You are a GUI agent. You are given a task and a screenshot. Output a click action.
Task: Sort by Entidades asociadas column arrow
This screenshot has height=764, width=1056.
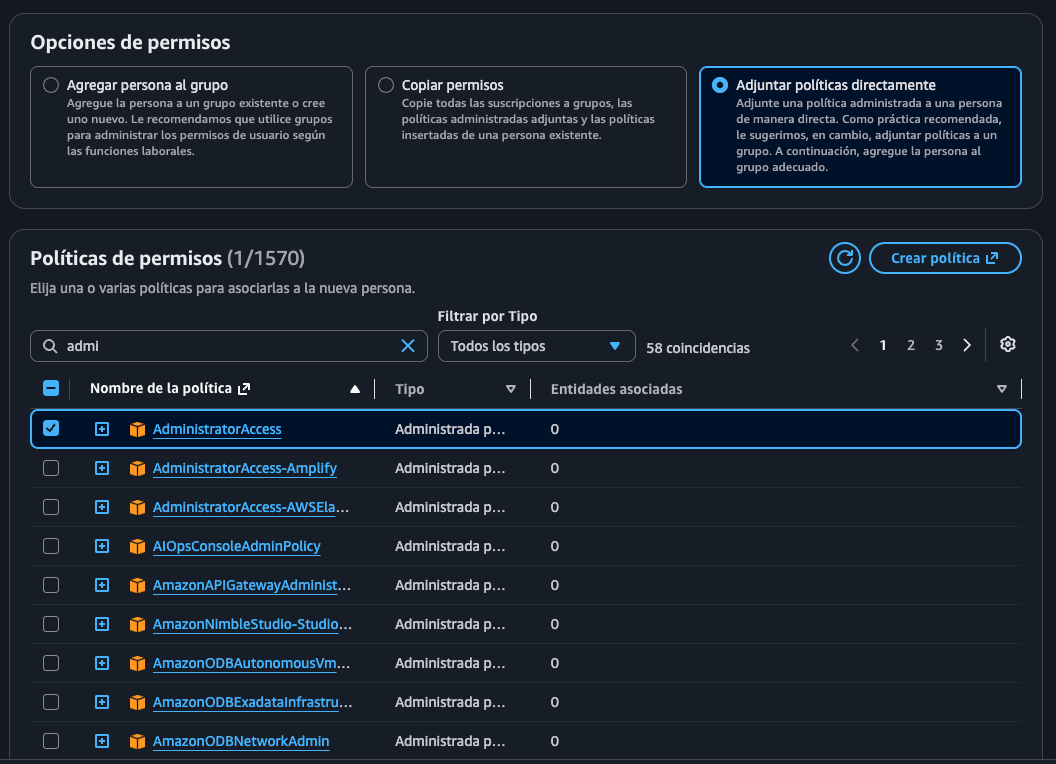(1001, 389)
